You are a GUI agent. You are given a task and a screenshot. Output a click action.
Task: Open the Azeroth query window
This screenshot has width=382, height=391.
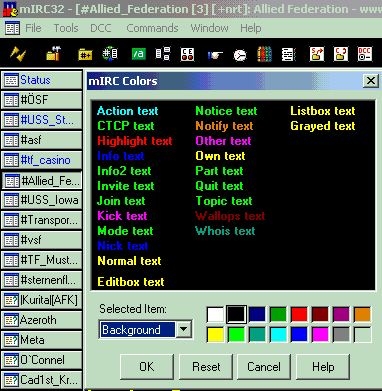point(42,320)
